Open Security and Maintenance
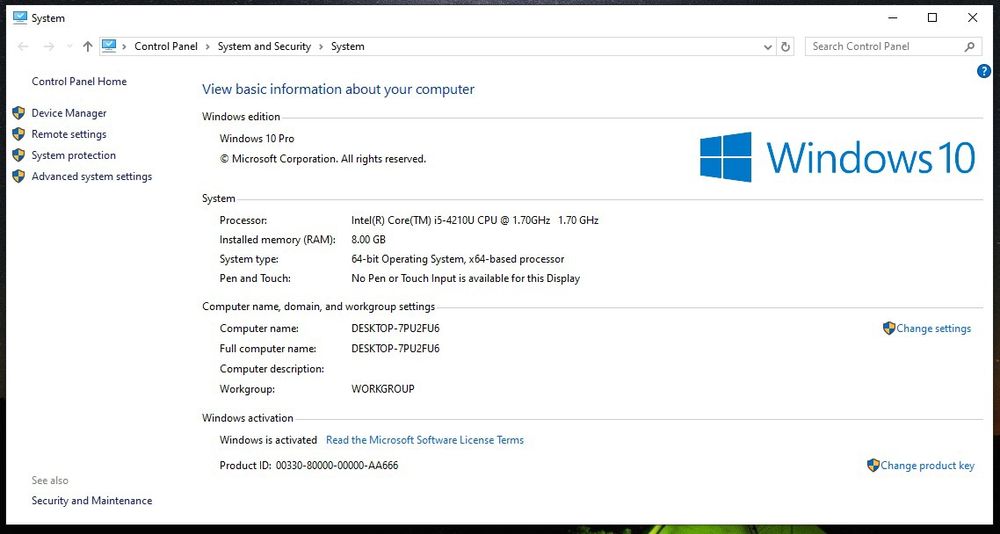This screenshot has height=534, width=1000. tap(92, 501)
